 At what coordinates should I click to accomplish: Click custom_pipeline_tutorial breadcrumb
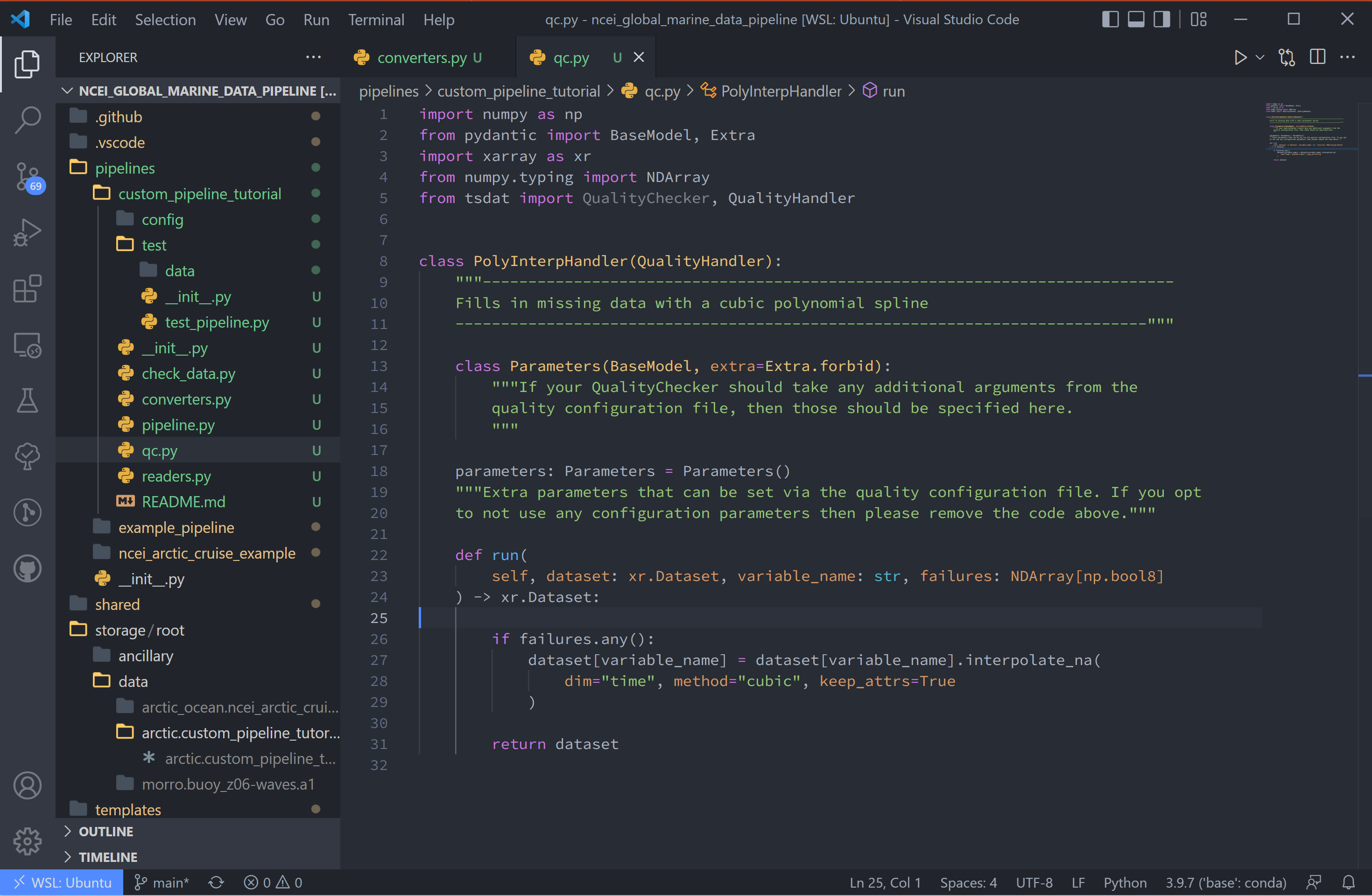coord(518,91)
